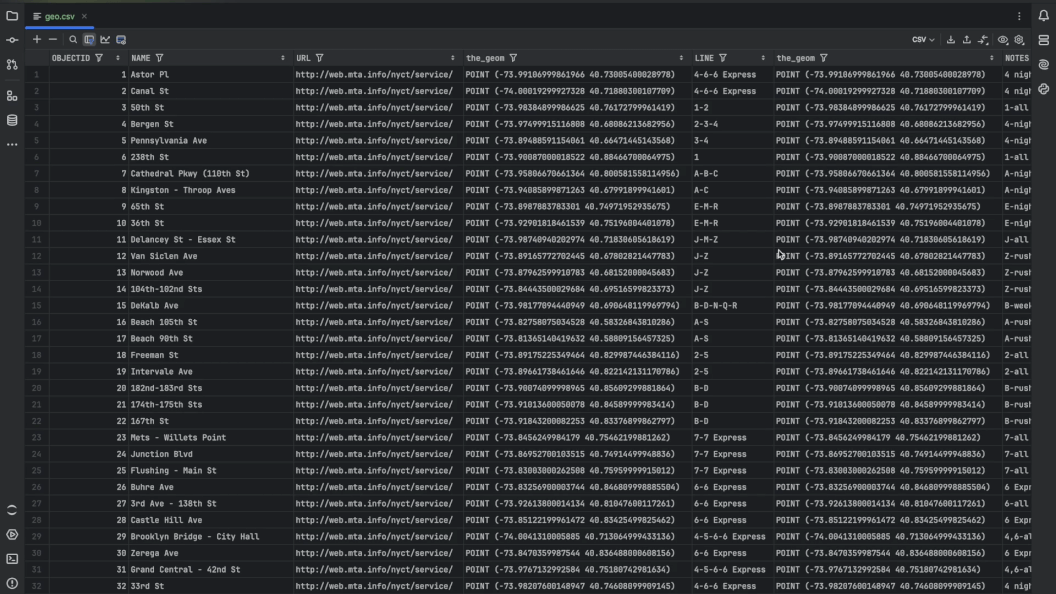Image resolution: width=1056 pixels, height=594 pixels.
Task: Expand the CSV format dropdown
Action: 923,40
